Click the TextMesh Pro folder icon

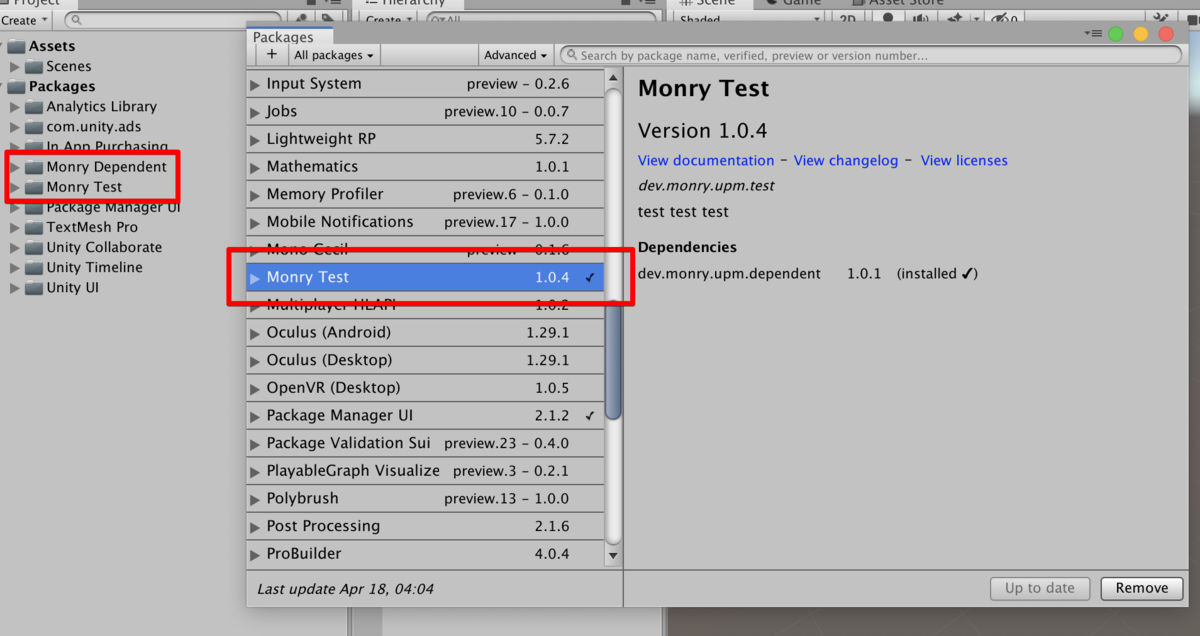[33, 227]
